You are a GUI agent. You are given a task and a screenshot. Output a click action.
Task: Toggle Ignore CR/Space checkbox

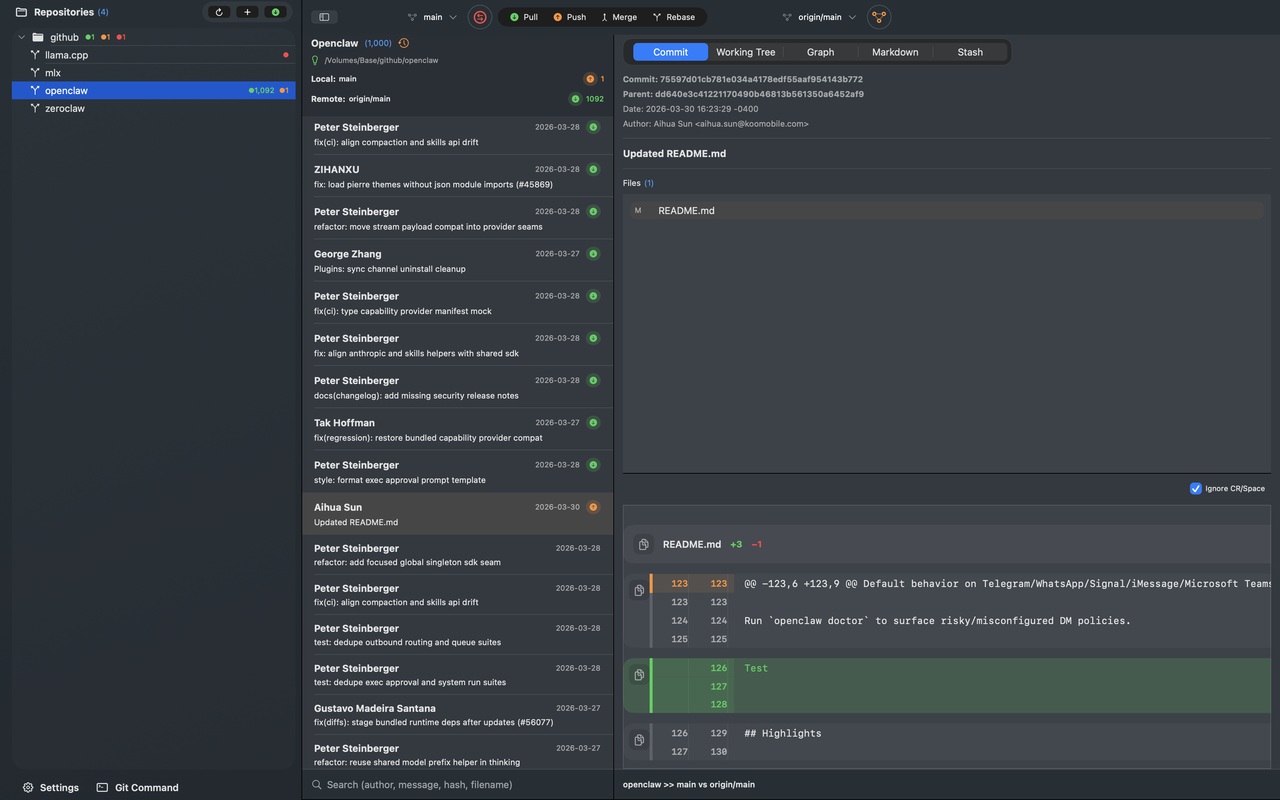[x=1195, y=488]
